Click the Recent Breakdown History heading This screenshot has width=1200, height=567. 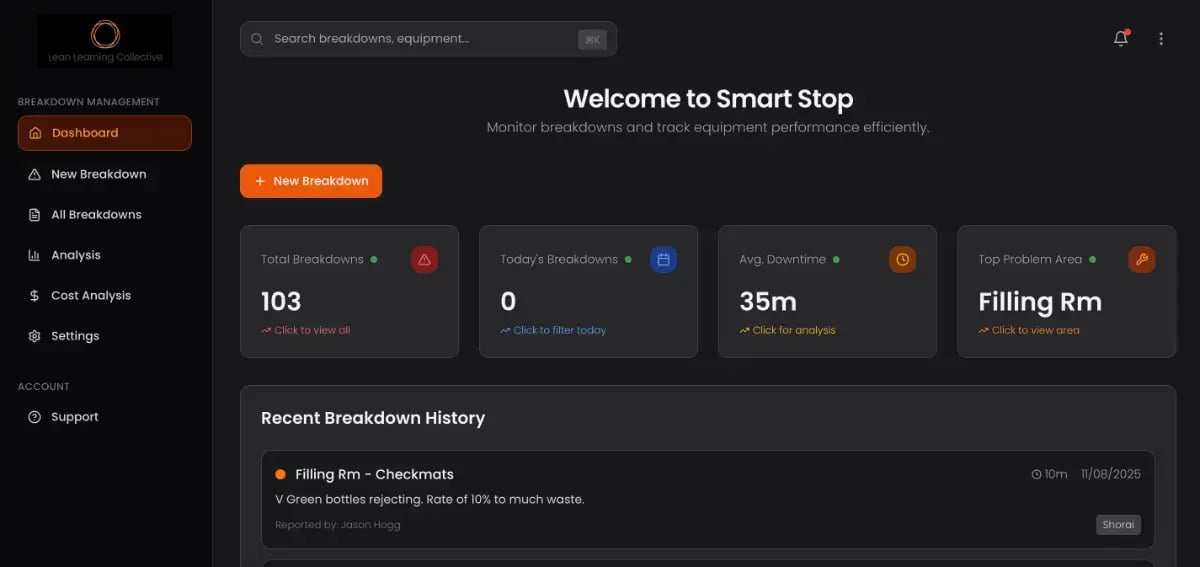pyautogui.click(x=373, y=418)
